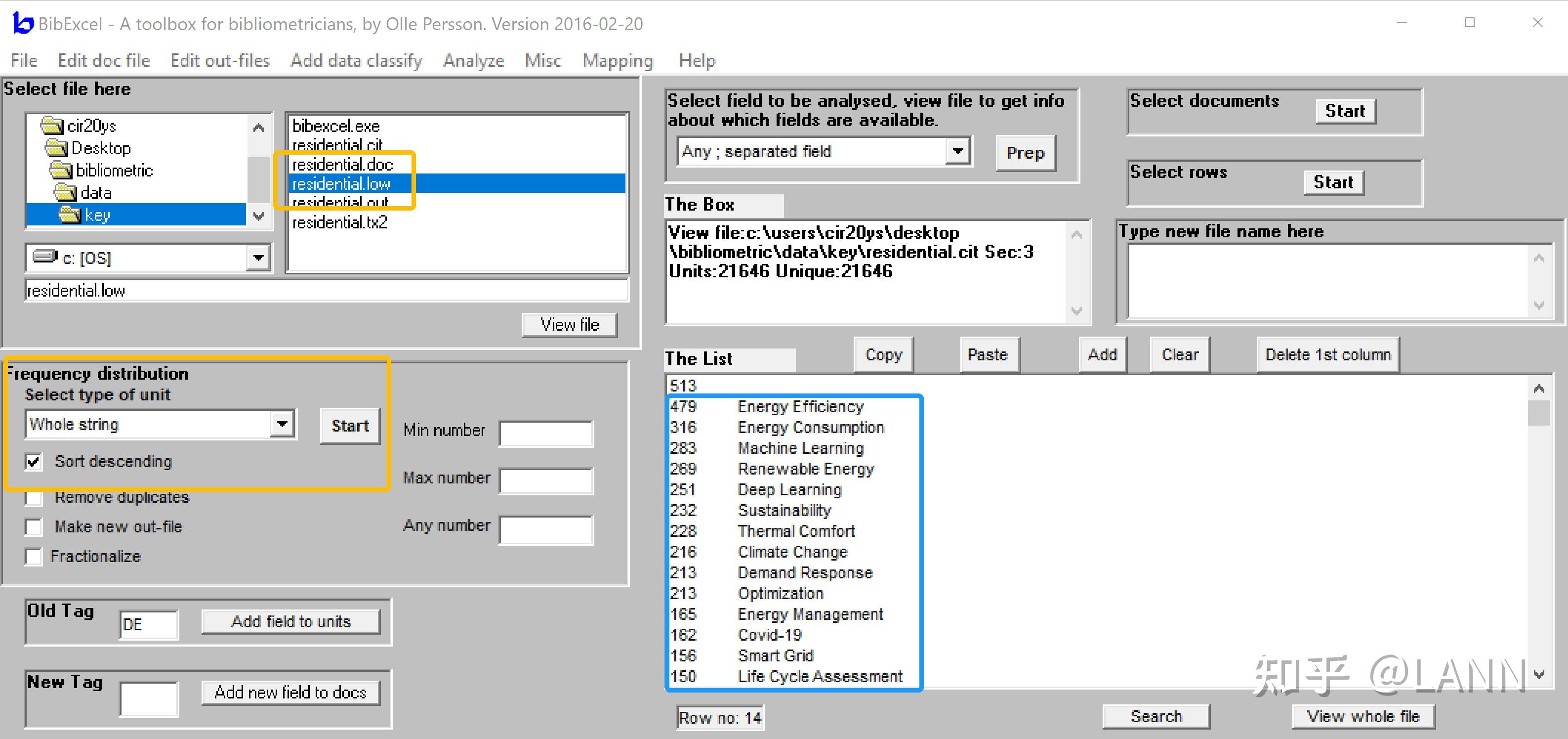
Task: Open the bibliometric folder icon
Action: (61, 170)
